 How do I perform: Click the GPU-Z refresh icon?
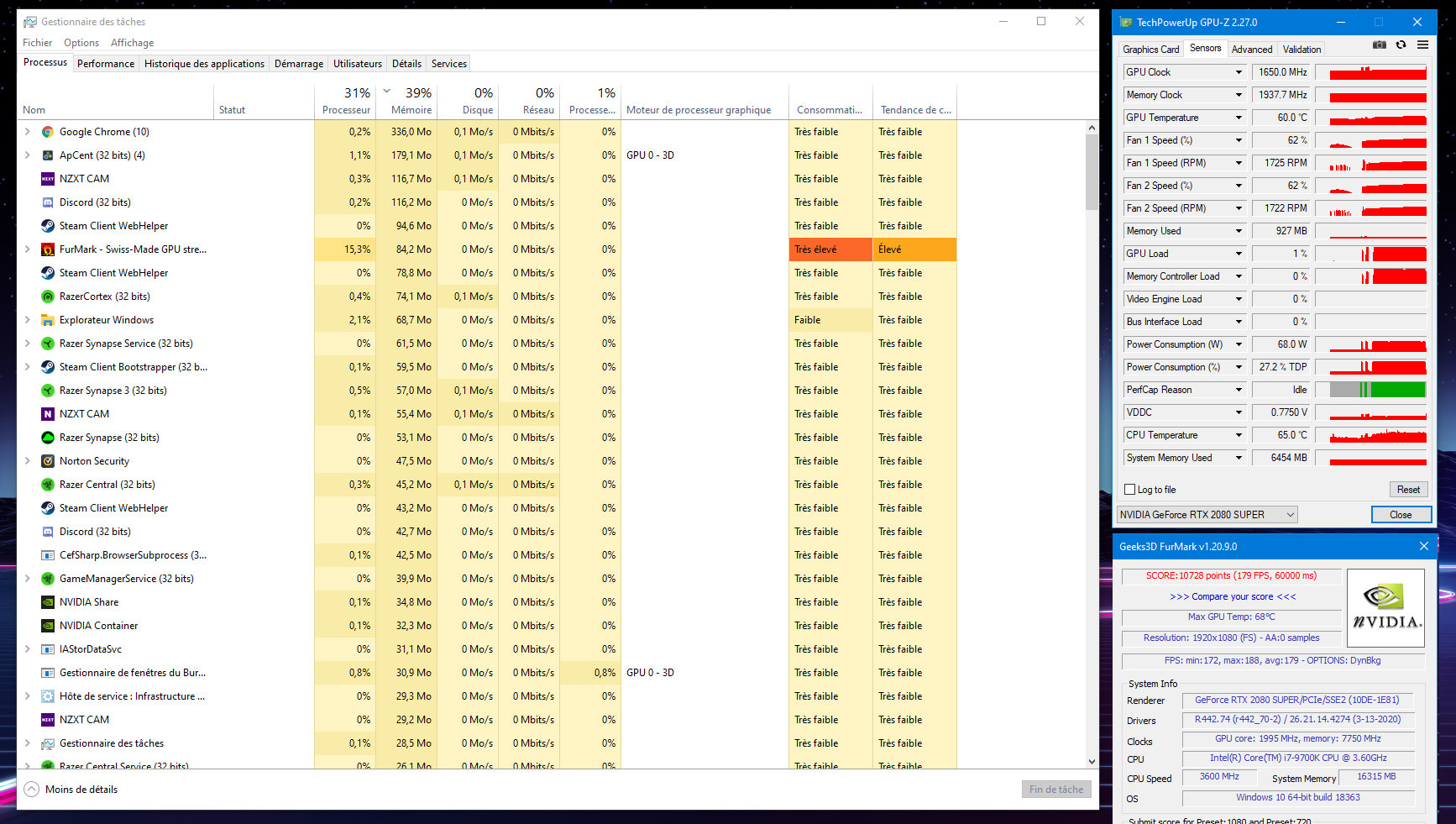[1401, 45]
